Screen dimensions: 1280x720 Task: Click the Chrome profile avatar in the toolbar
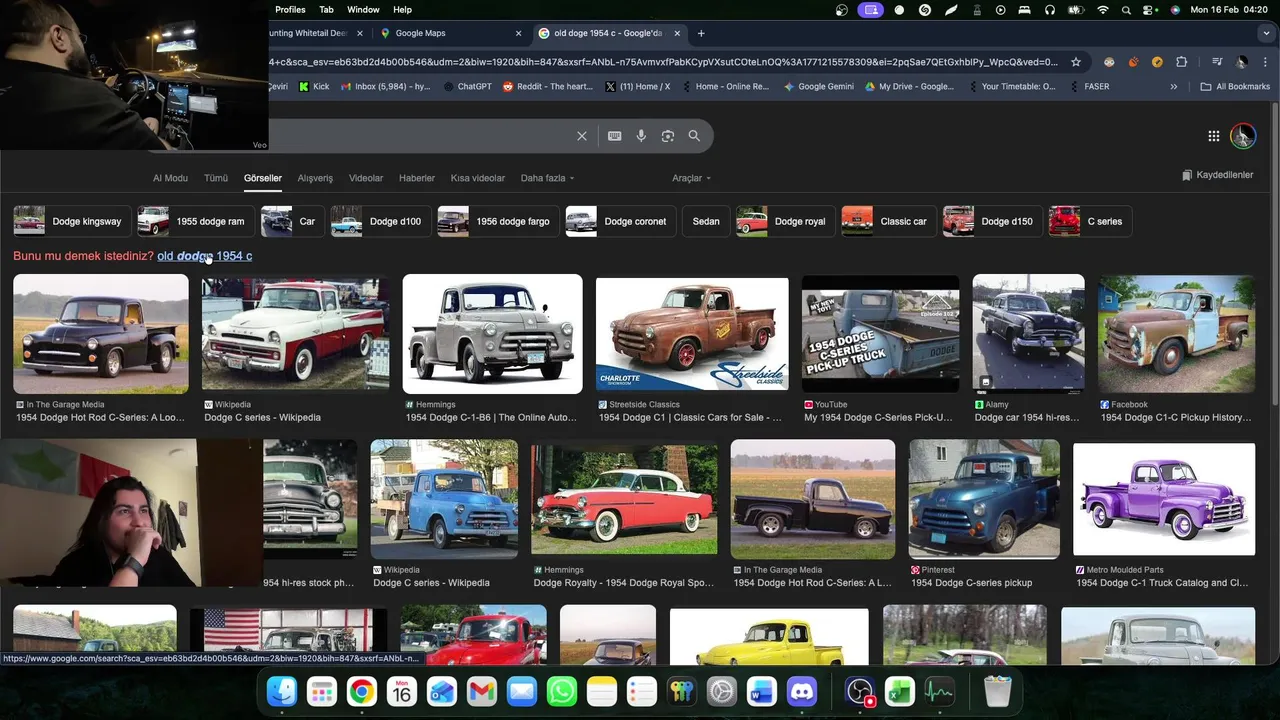point(1241,62)
